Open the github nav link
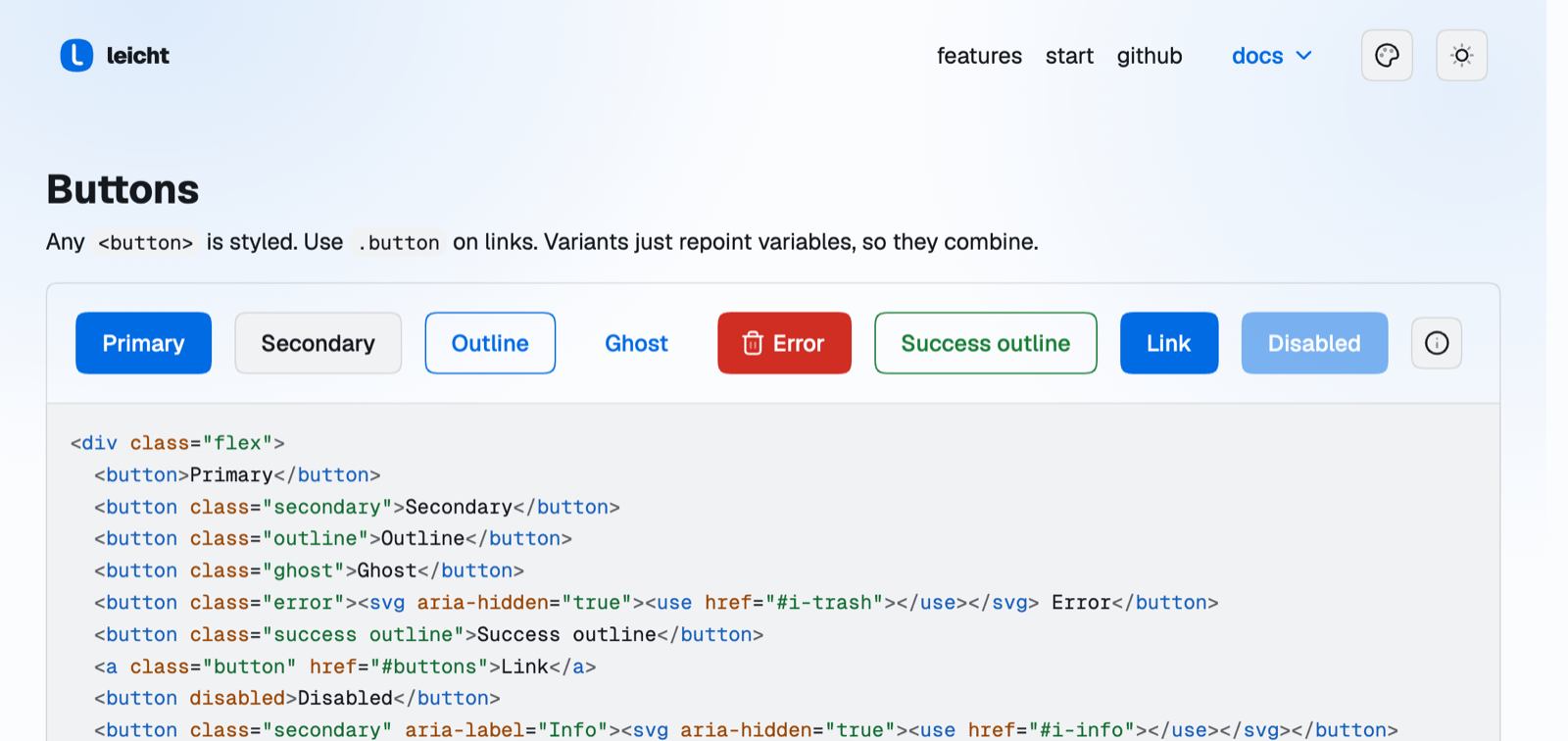 (x=1150, y=56)
